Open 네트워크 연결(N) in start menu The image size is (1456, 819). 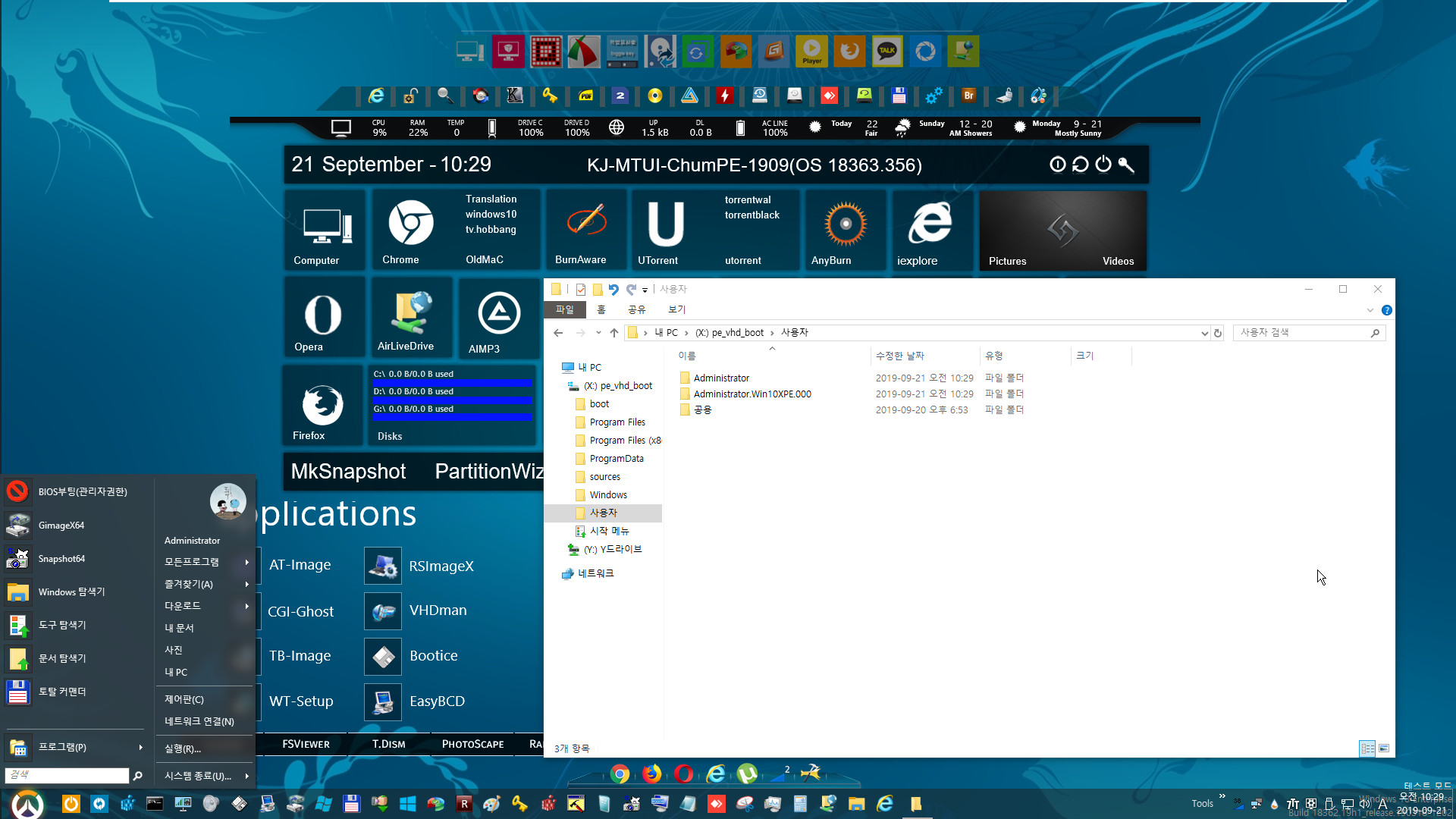point(199,721)
